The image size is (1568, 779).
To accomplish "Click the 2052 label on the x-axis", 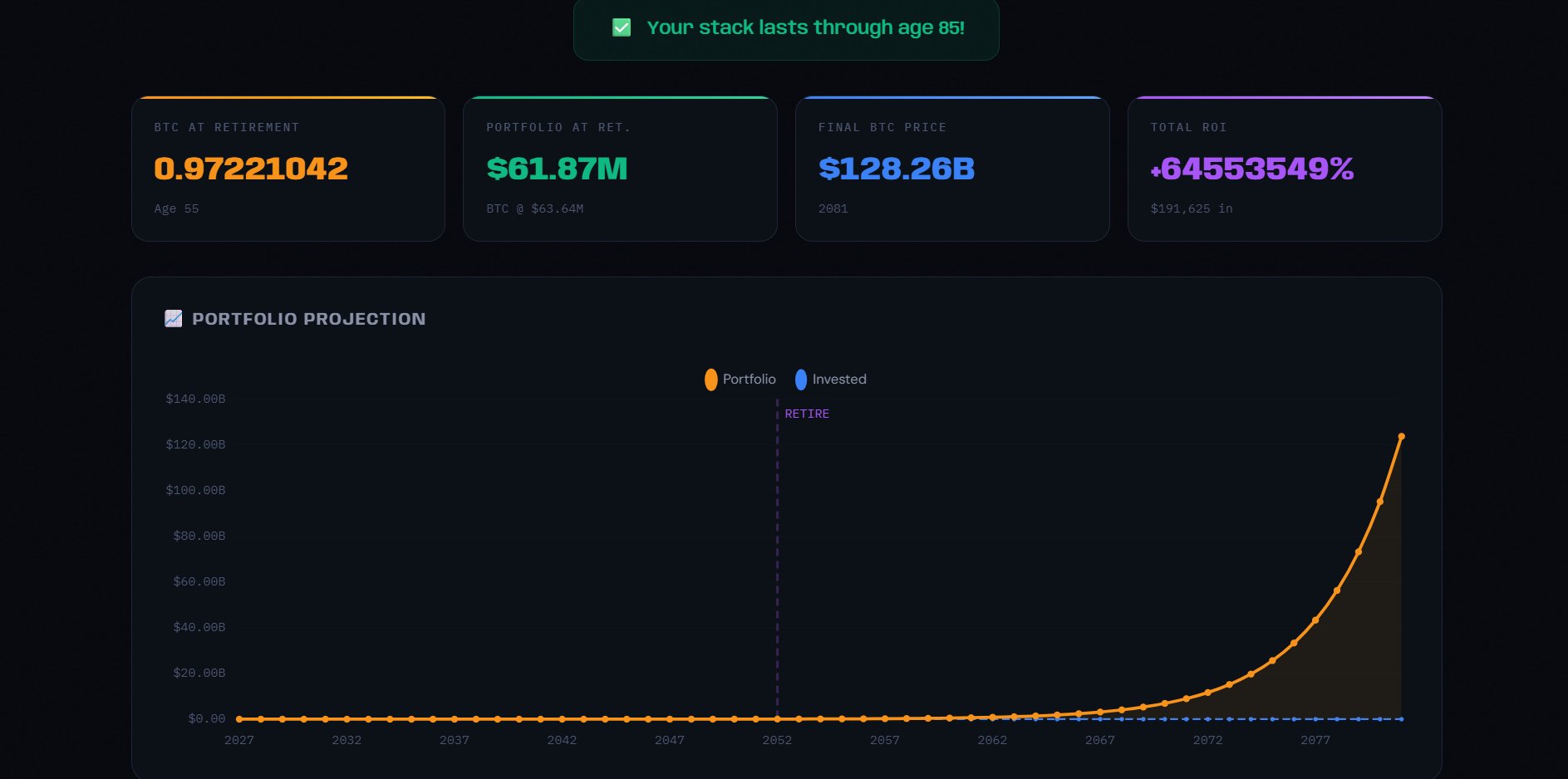I will [776, 739].
